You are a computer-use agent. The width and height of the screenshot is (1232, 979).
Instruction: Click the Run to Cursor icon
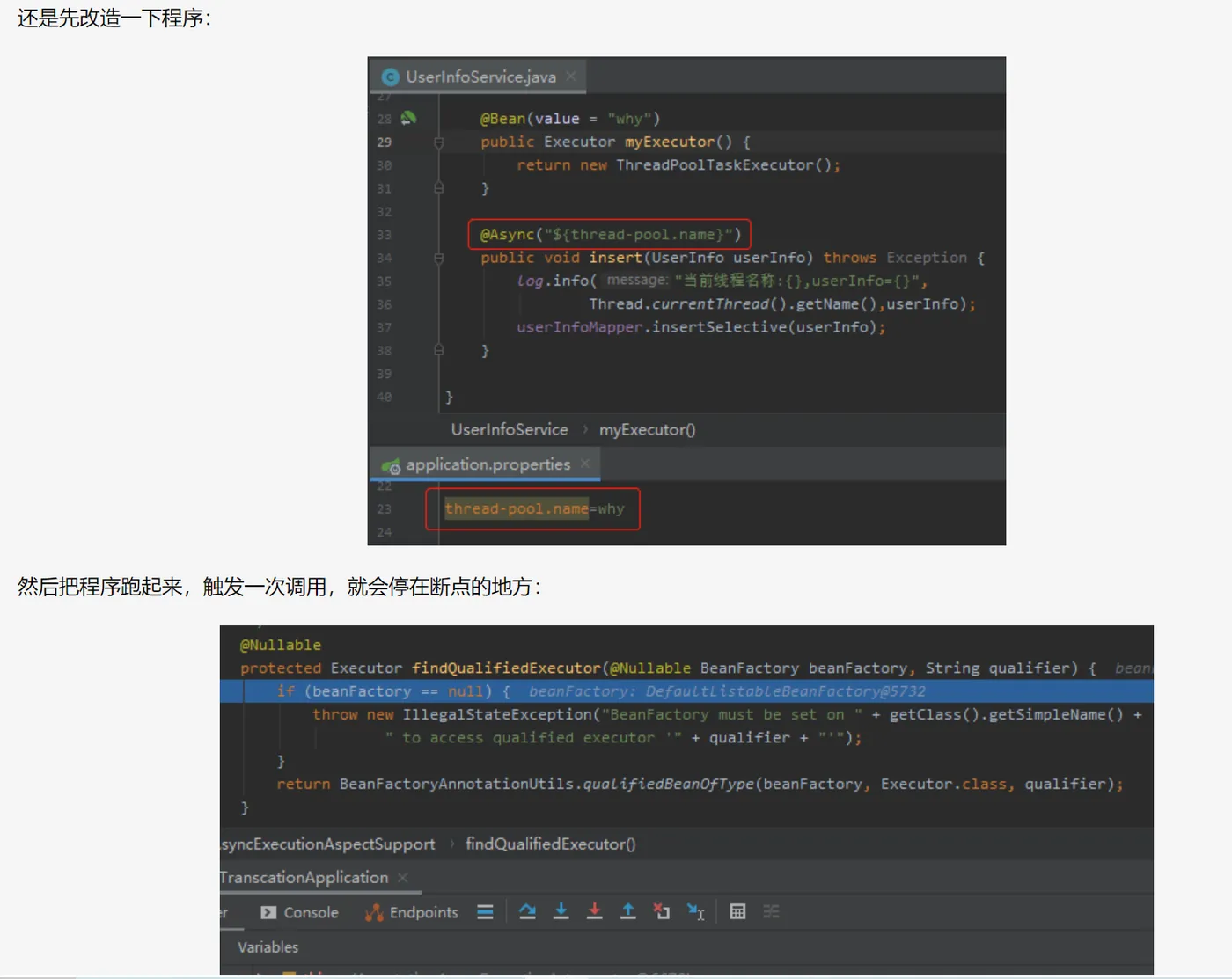pos(695,912)
